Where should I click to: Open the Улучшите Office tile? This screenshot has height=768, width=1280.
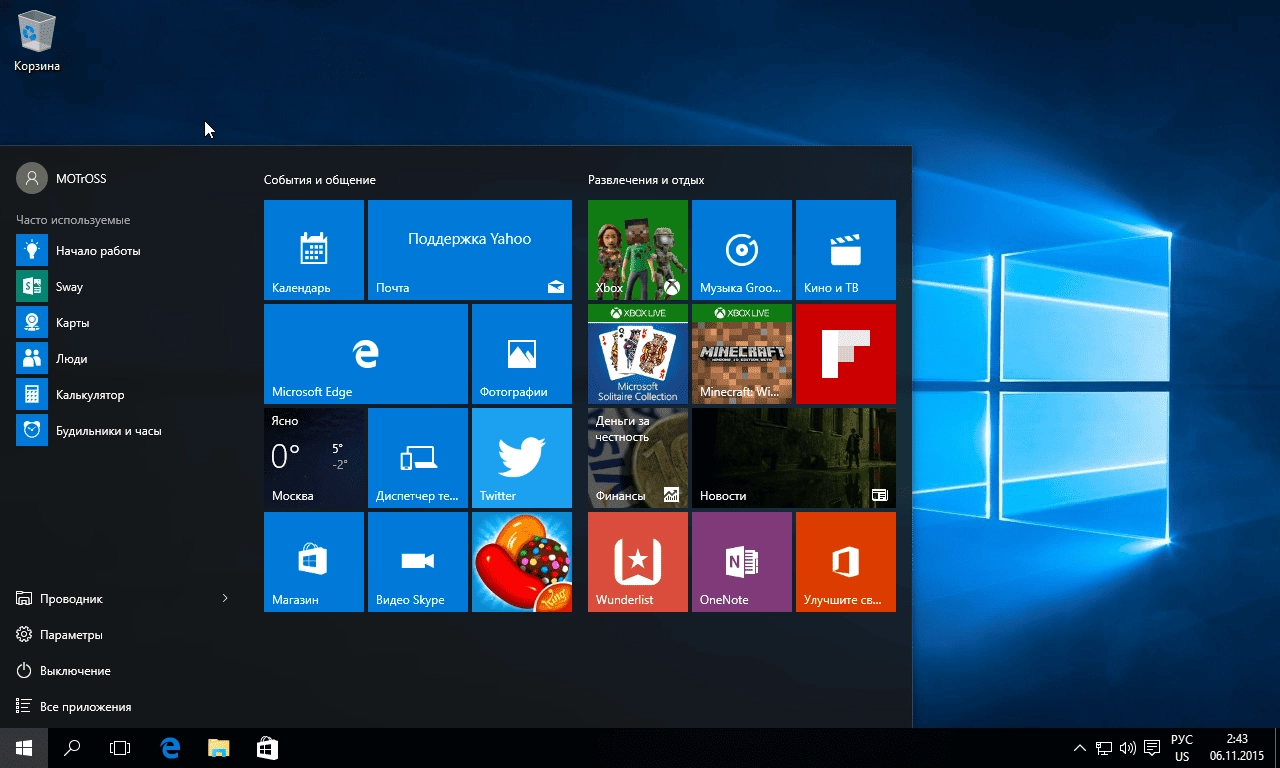coord(846,562)
